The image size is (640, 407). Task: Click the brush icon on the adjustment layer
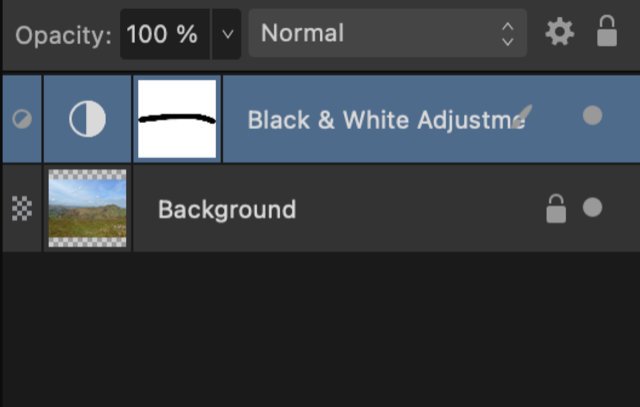(520, 118)
